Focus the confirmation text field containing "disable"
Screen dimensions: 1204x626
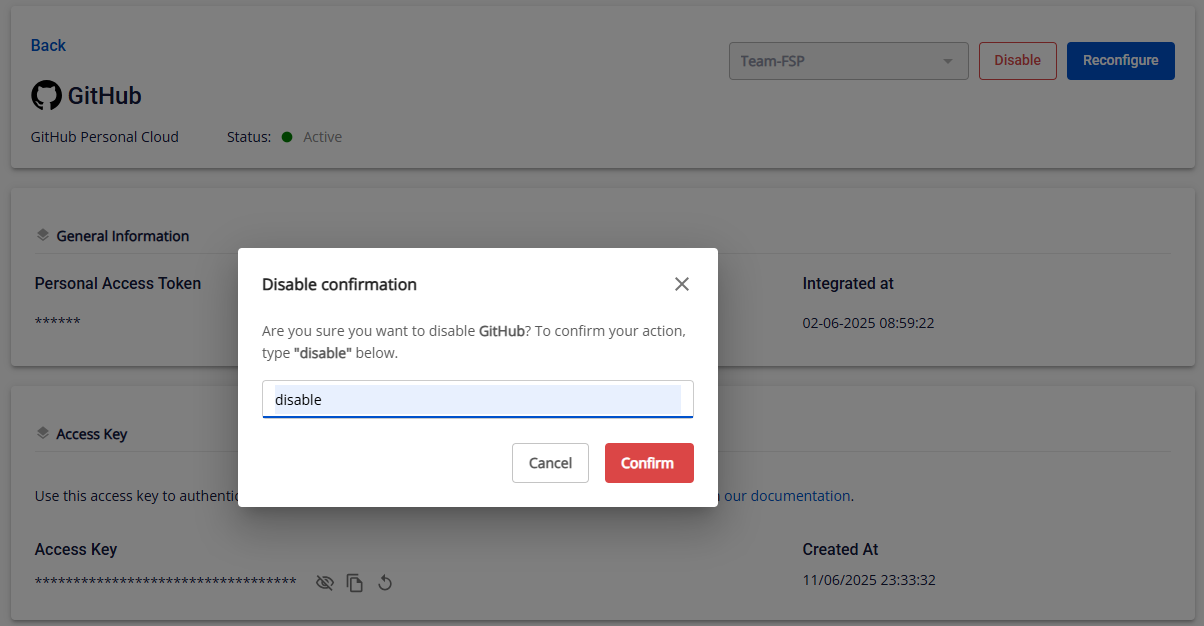pos(477,399)
